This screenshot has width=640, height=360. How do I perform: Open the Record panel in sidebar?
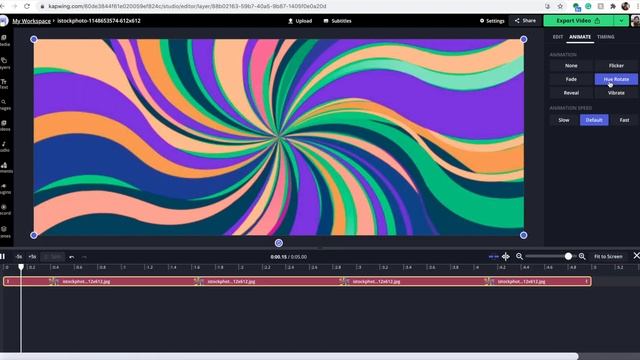(x=4, y=209)
